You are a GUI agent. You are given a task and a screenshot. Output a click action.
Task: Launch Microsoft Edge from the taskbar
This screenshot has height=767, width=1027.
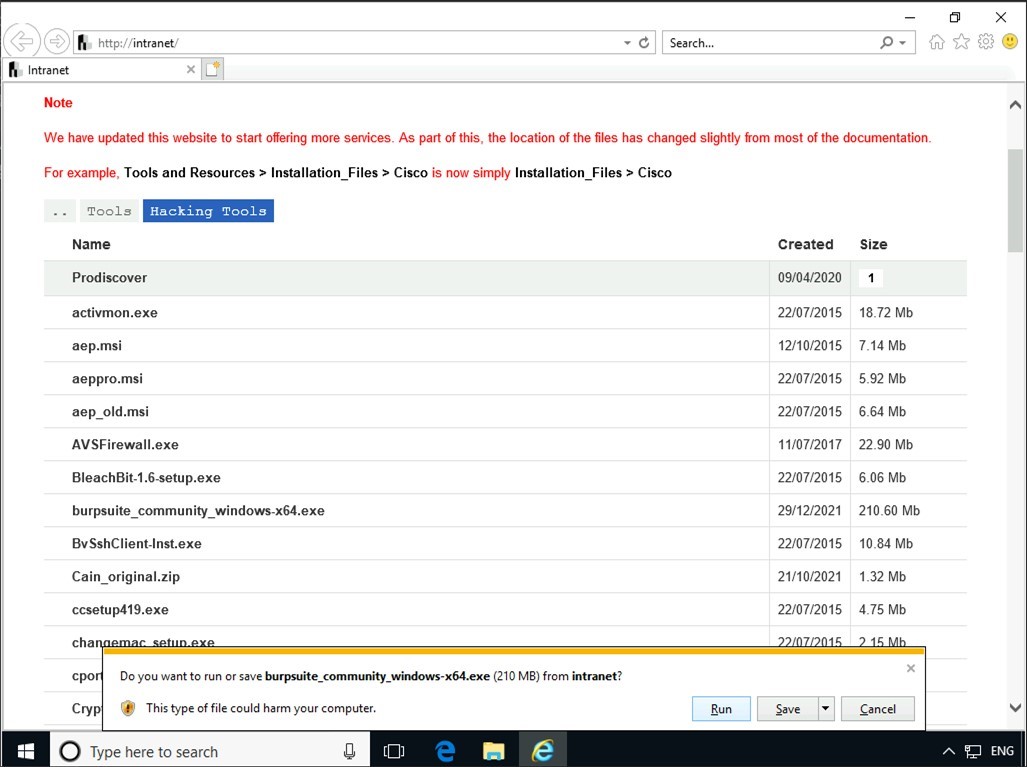coord(444,749)
